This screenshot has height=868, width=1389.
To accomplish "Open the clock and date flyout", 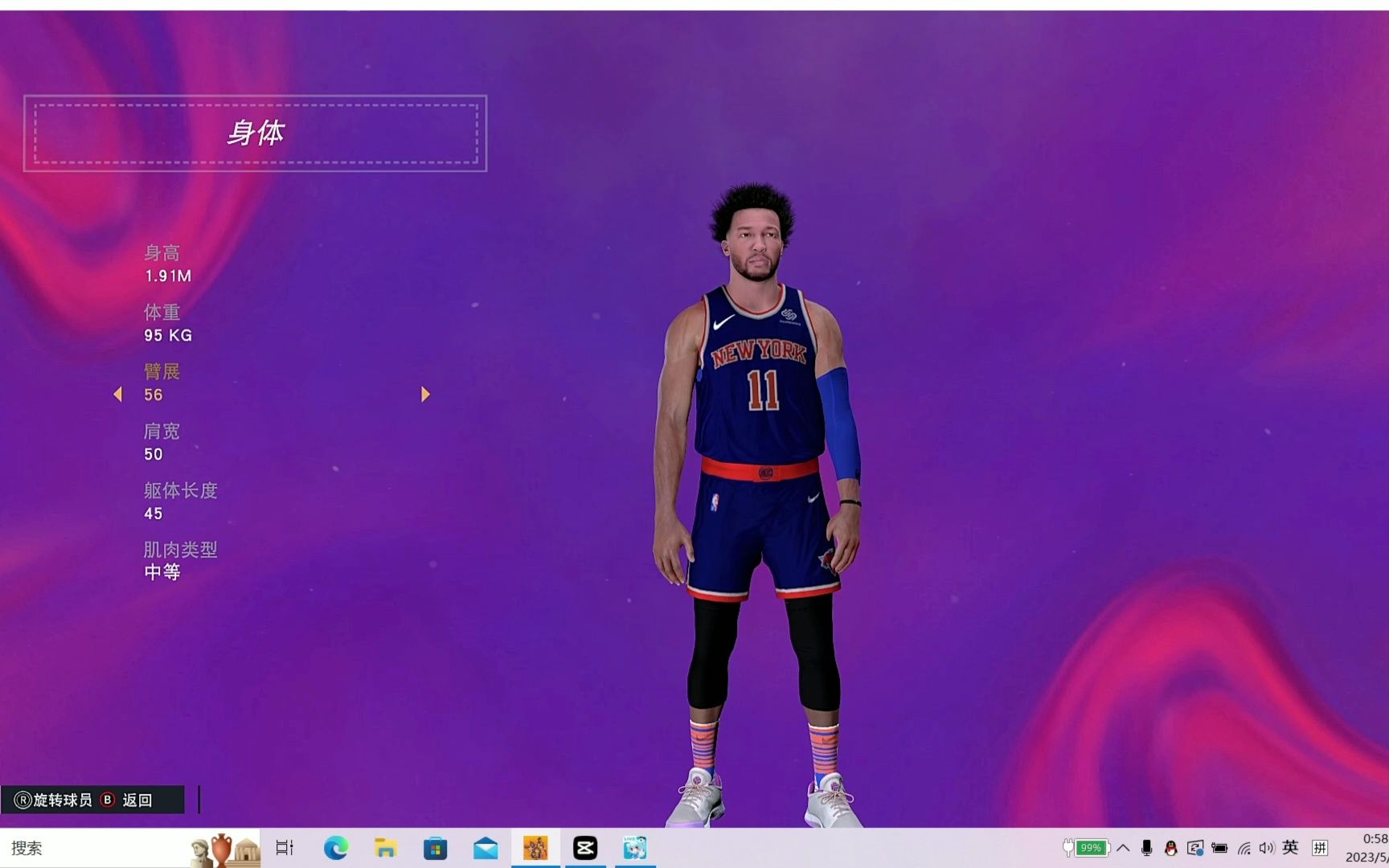I will point(1366,848).
